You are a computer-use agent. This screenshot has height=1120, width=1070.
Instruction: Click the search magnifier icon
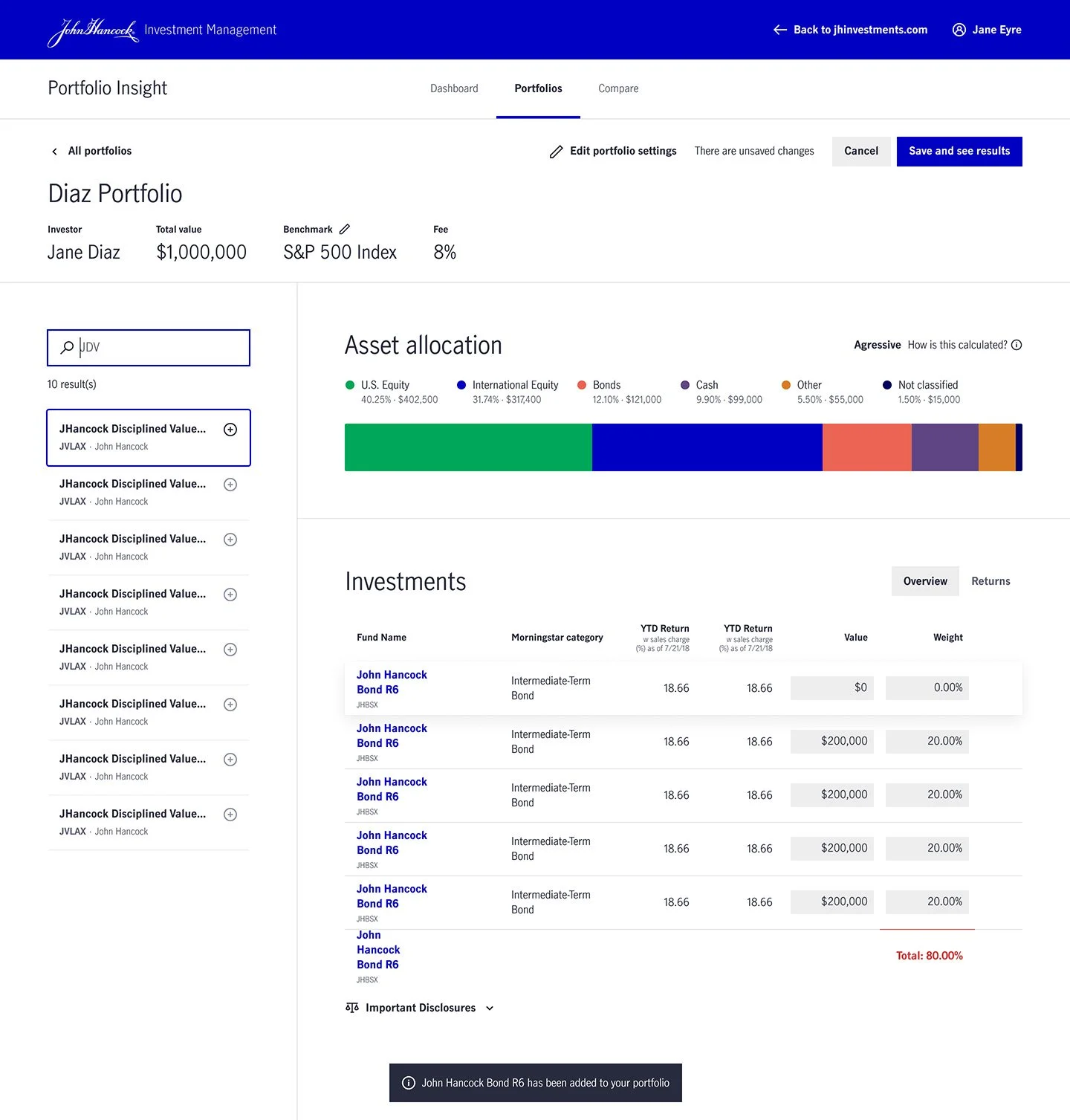(x=67, y=347)
